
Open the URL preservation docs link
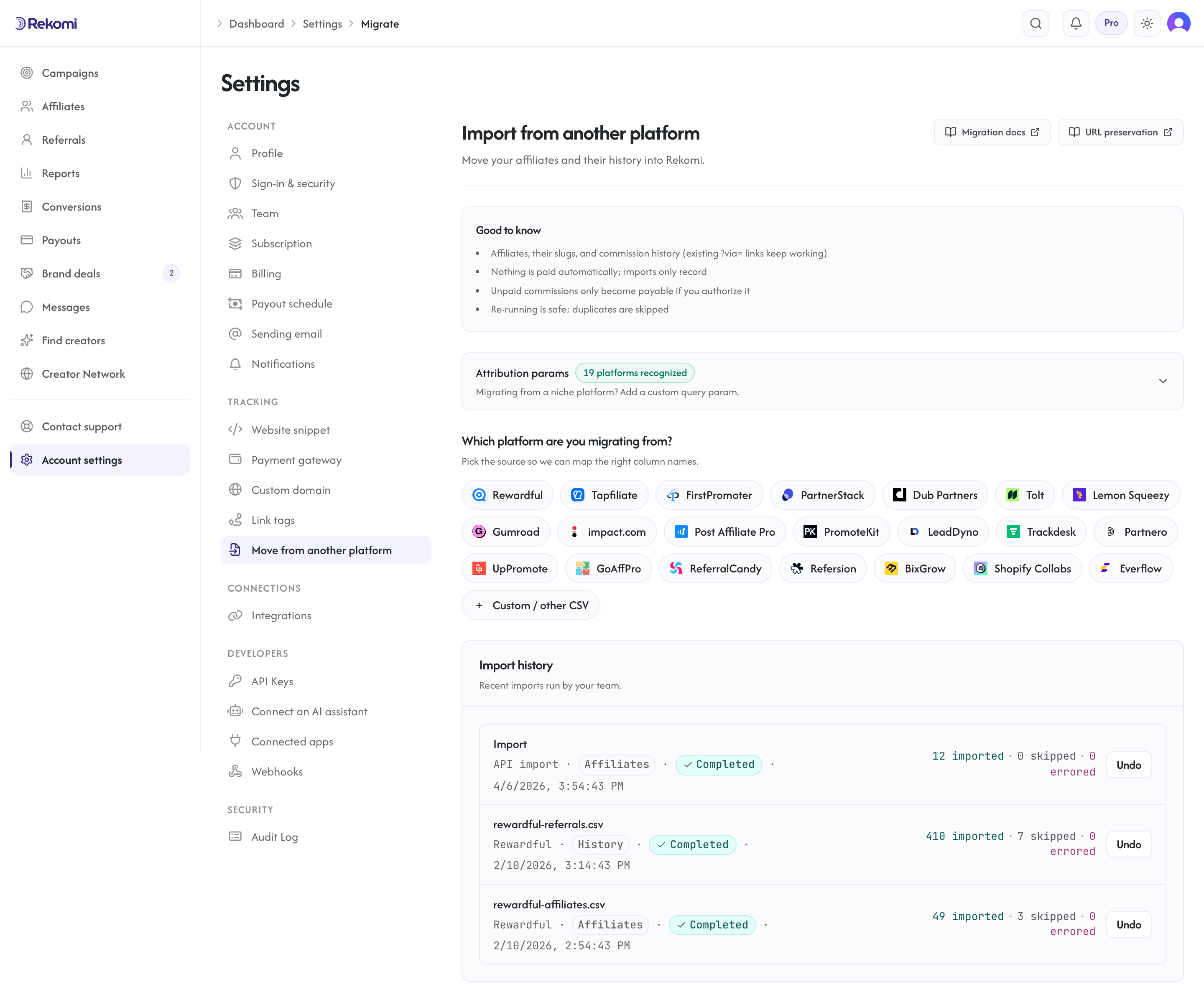pyautogui.click(x=1120, y=132)
